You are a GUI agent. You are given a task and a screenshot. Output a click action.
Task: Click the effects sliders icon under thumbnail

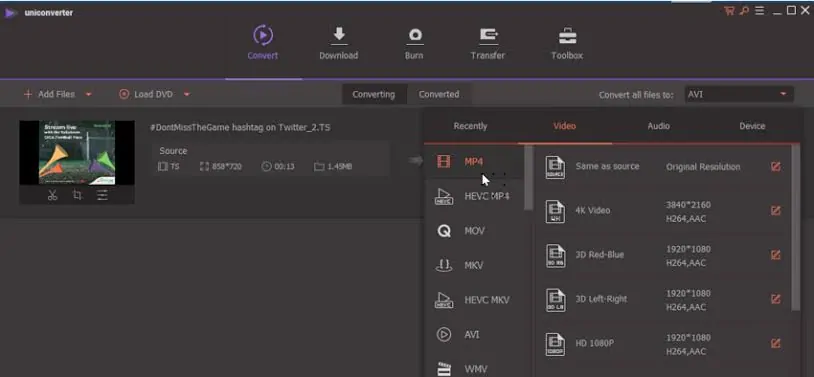102,195
